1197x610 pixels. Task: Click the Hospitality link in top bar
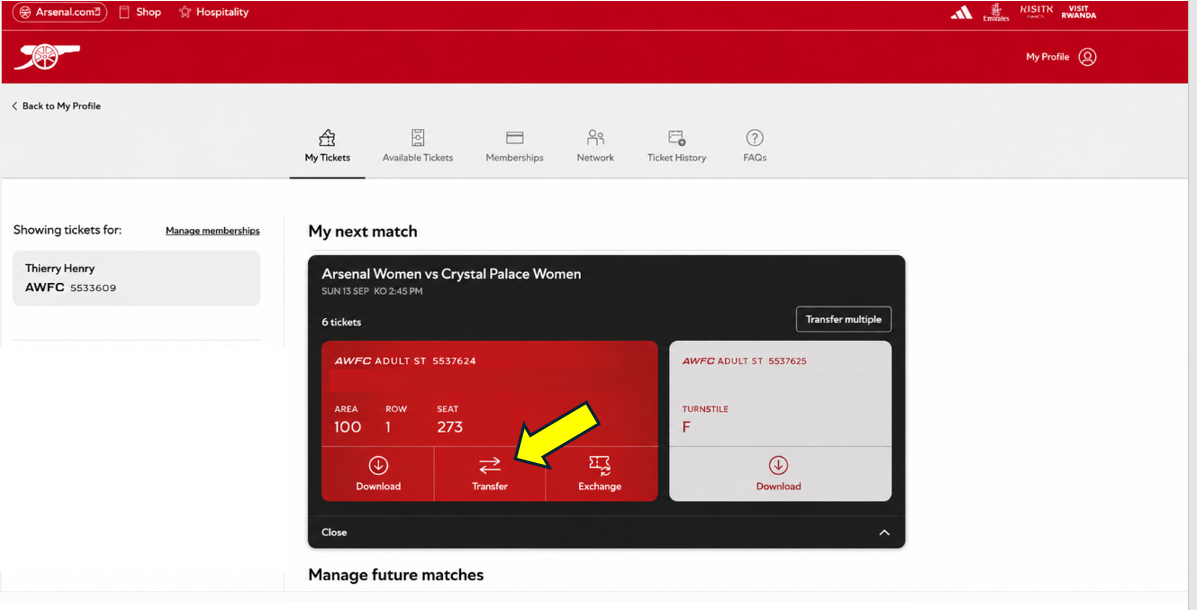pyautogui.click(x=222, y=12)
